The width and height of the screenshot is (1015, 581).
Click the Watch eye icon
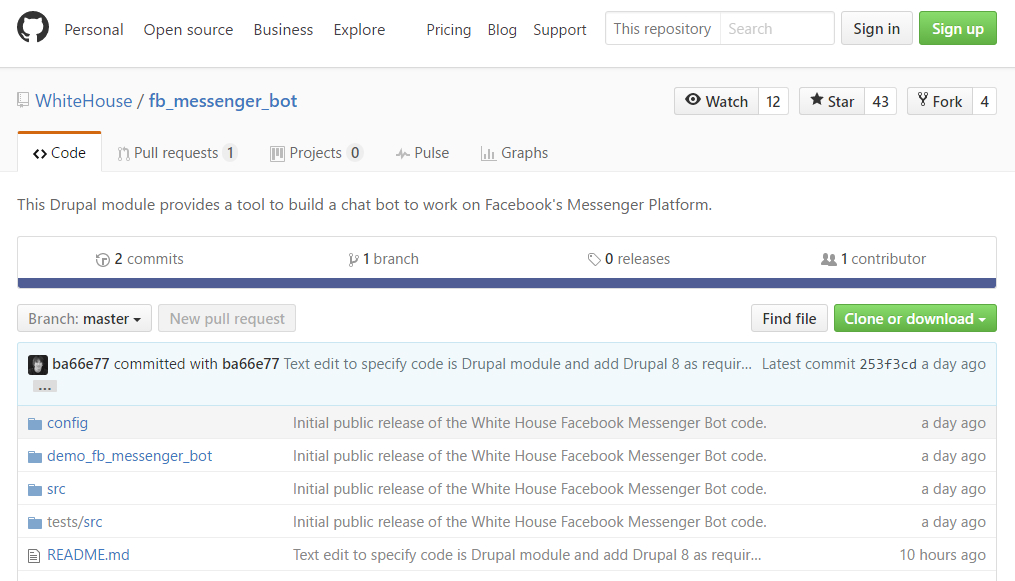coord(694,101)
